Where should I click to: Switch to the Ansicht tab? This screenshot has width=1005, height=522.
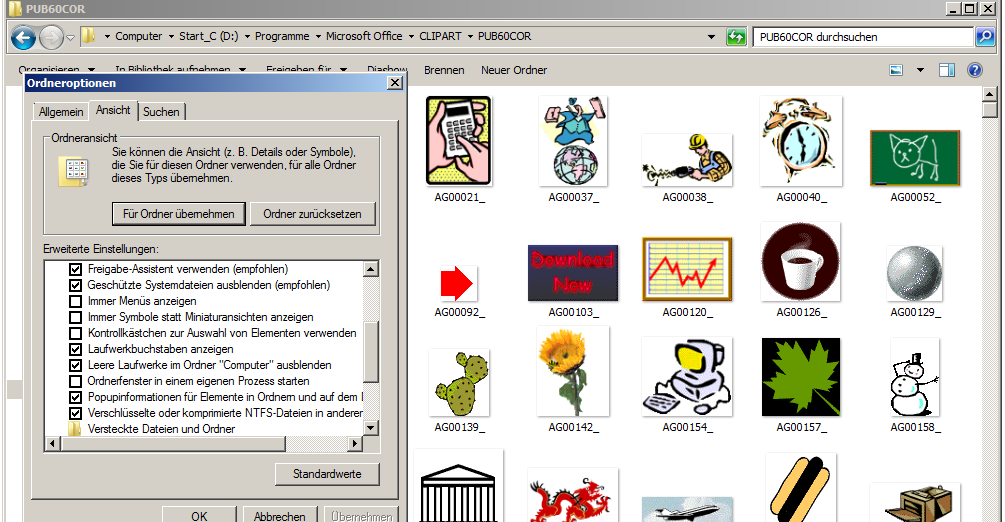tap(113, 110)
